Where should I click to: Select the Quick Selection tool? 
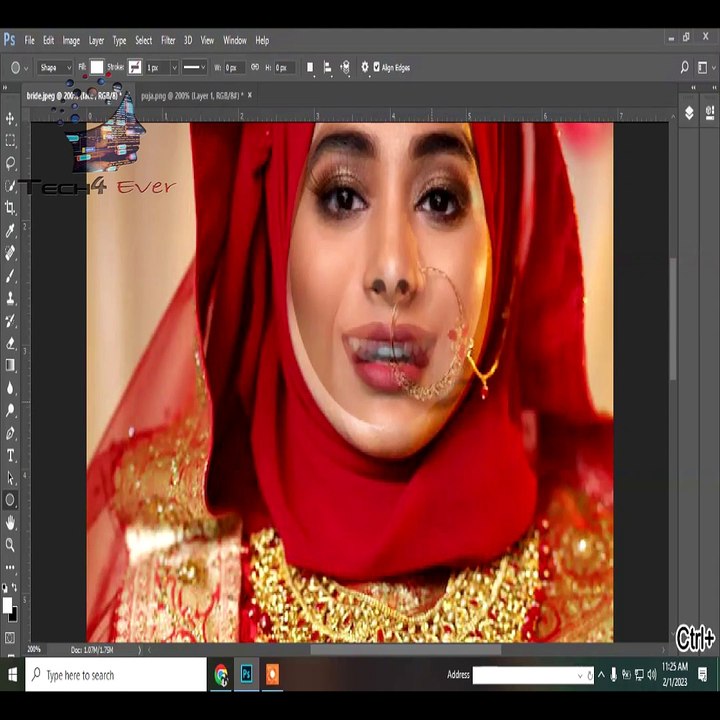(10, 186)
